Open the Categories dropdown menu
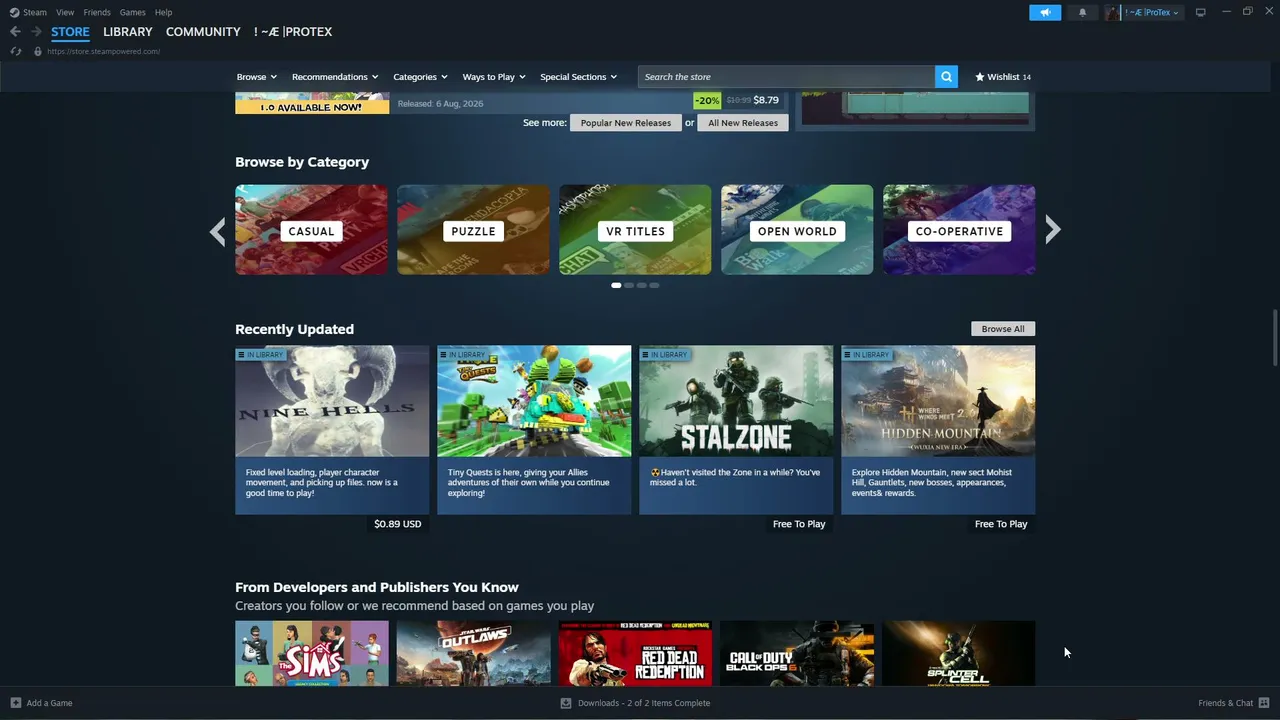This screenshot has height=720, width=1280. (x=420, y=77)
